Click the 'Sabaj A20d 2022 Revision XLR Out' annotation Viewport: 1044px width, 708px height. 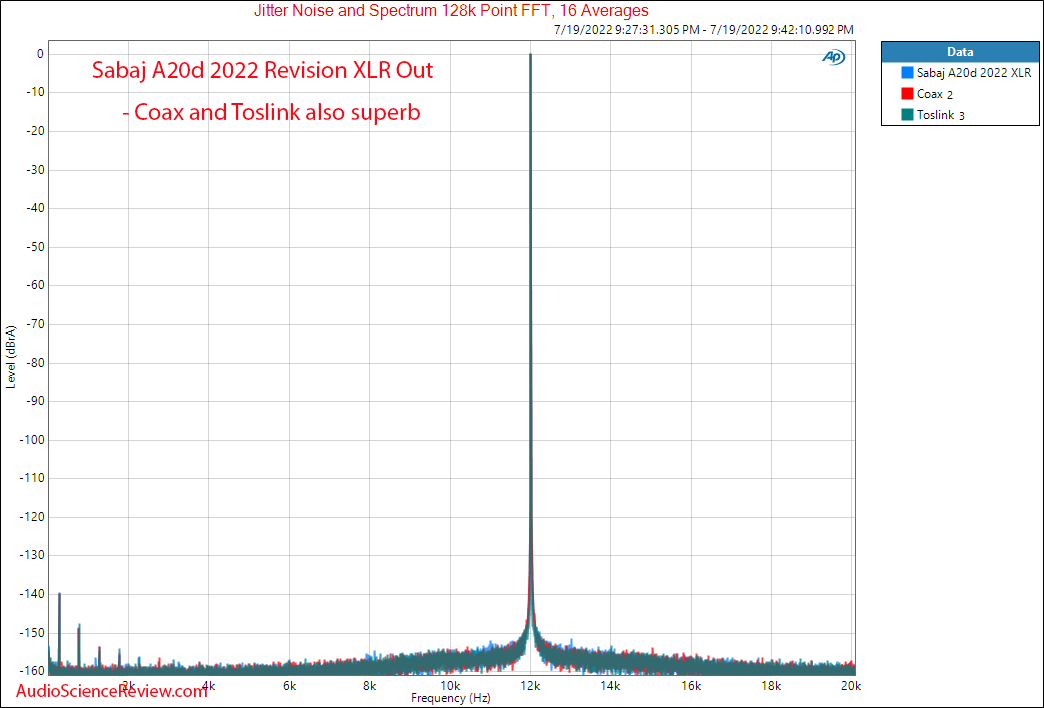pyautogui.click(x=262, y=71)
